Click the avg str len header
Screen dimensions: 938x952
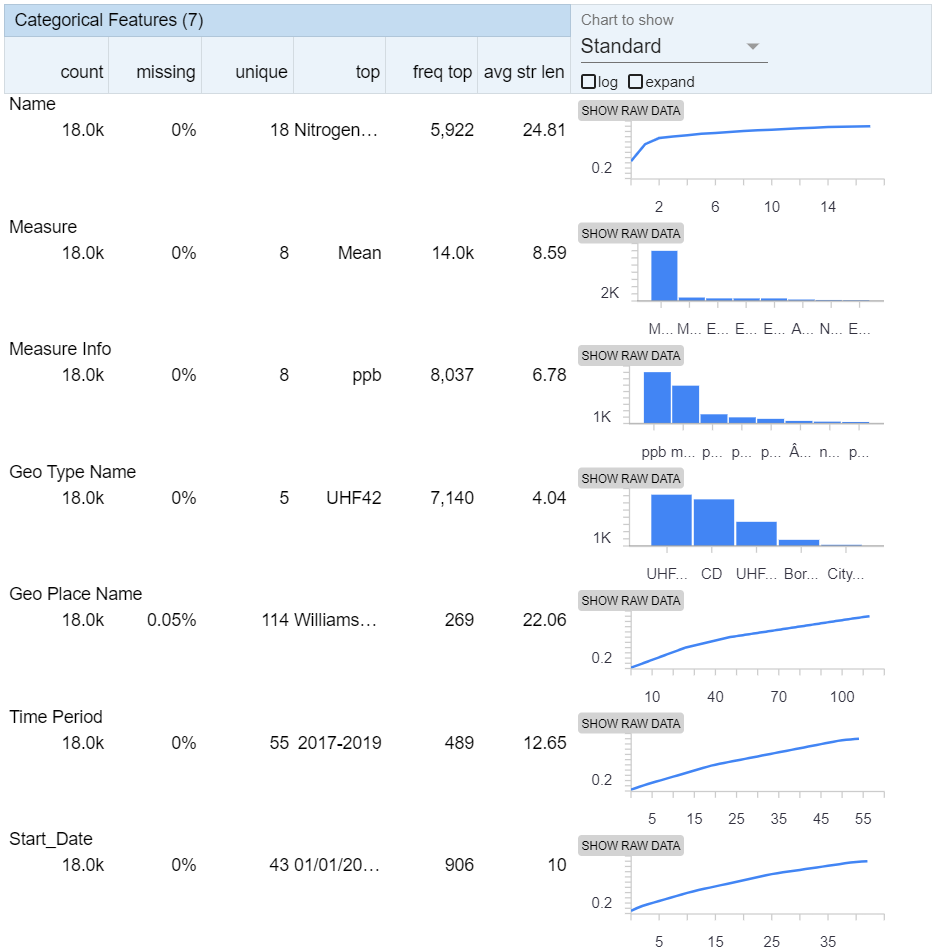[524, 72]
